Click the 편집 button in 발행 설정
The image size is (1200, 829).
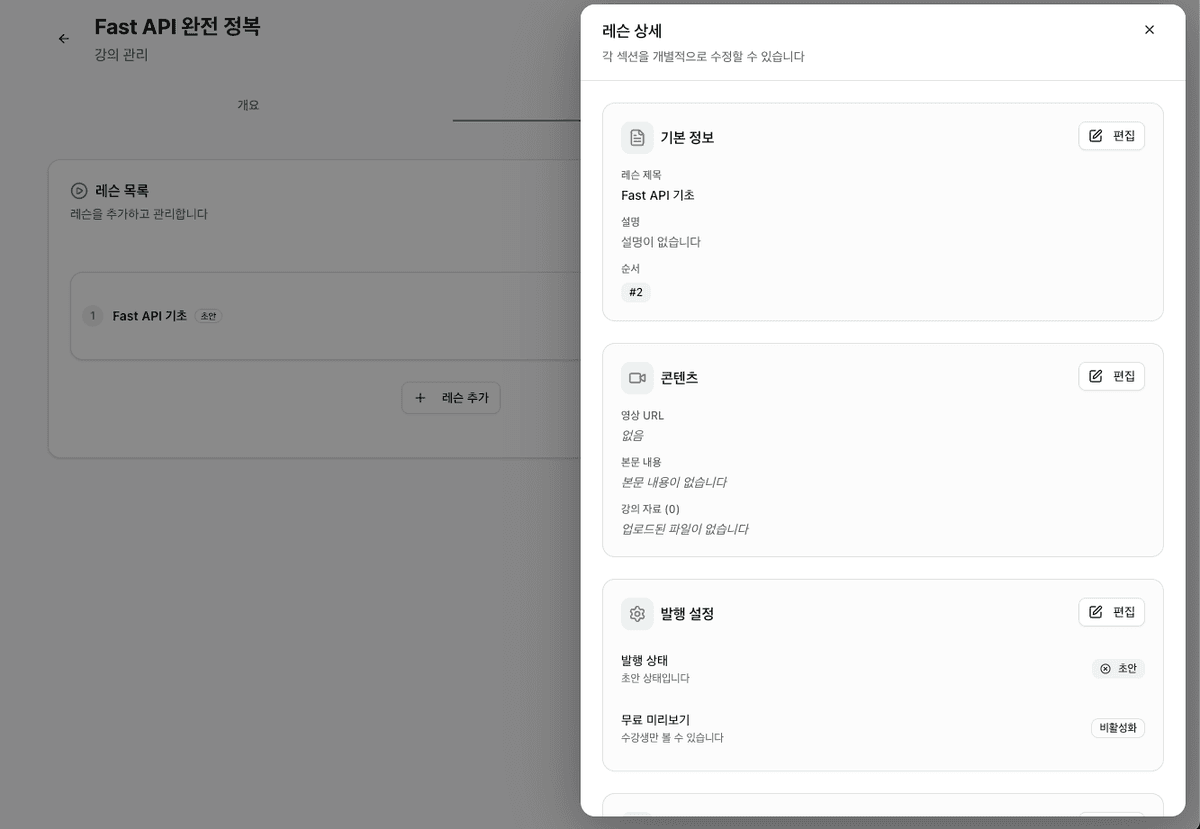tap(1111, 611)
